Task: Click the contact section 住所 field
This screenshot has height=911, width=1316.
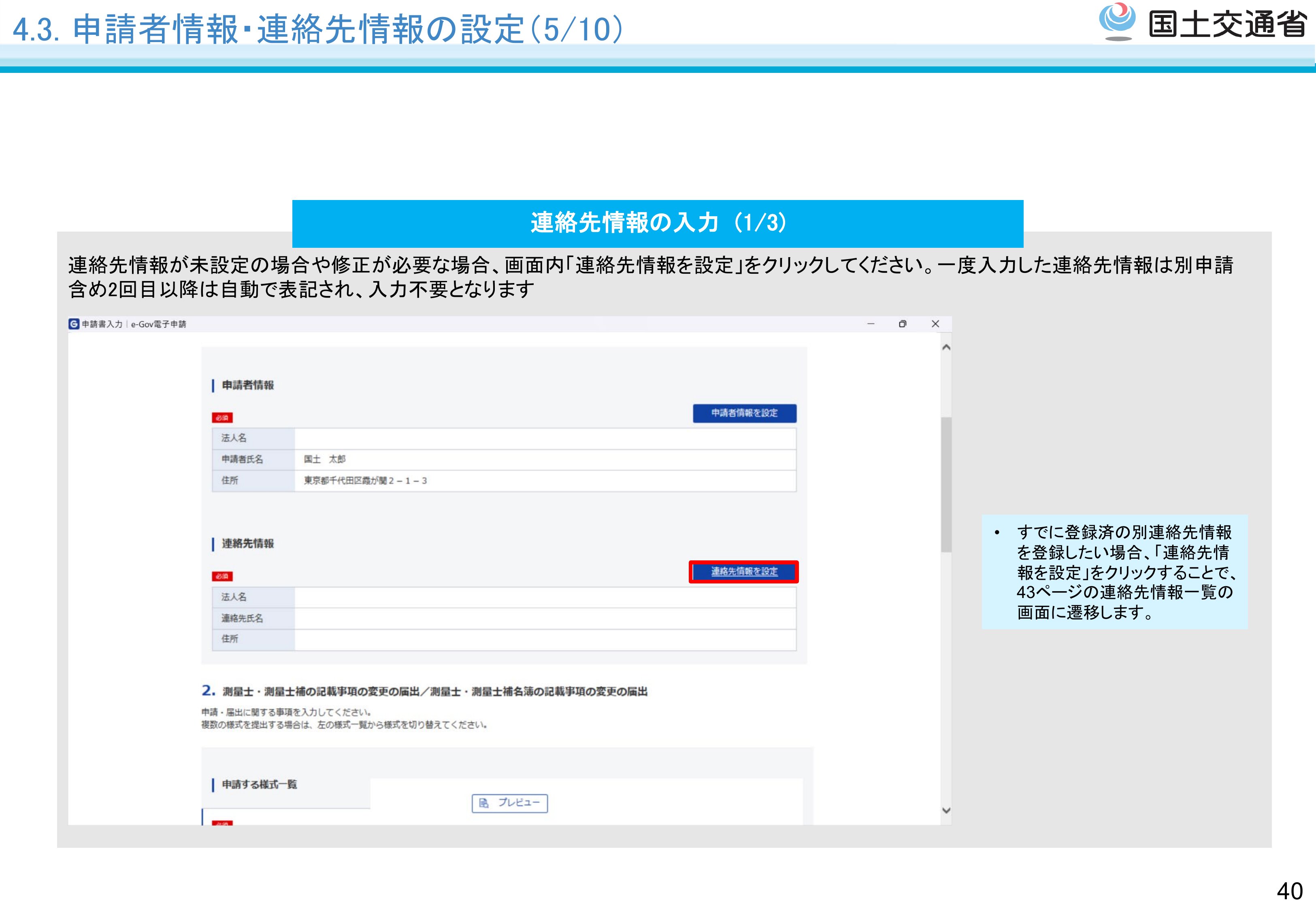Action: [545, 639]
